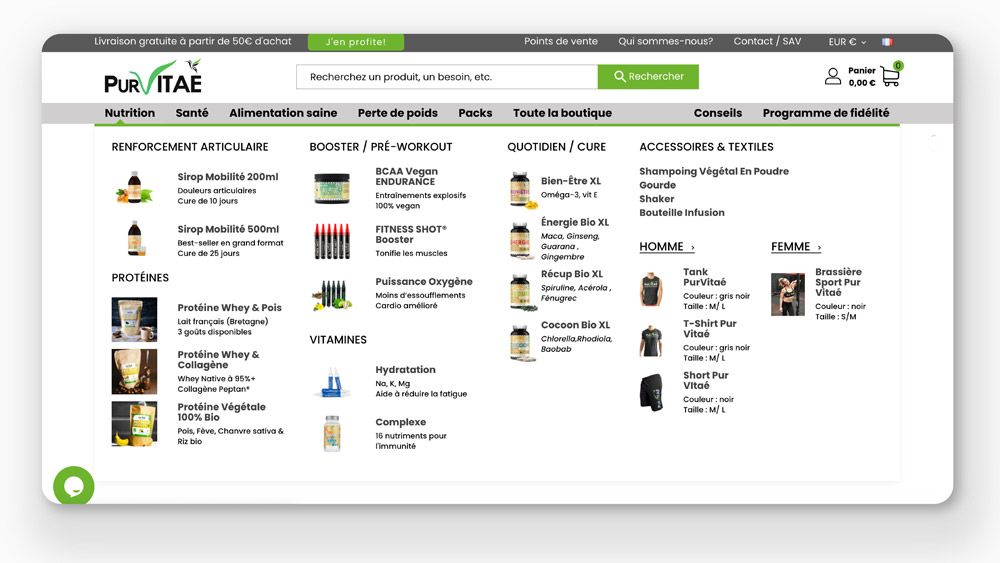Open Protéine Végétale 100% Bio title
This screenshot has width=1000, height=563.
tap(221, 412)
